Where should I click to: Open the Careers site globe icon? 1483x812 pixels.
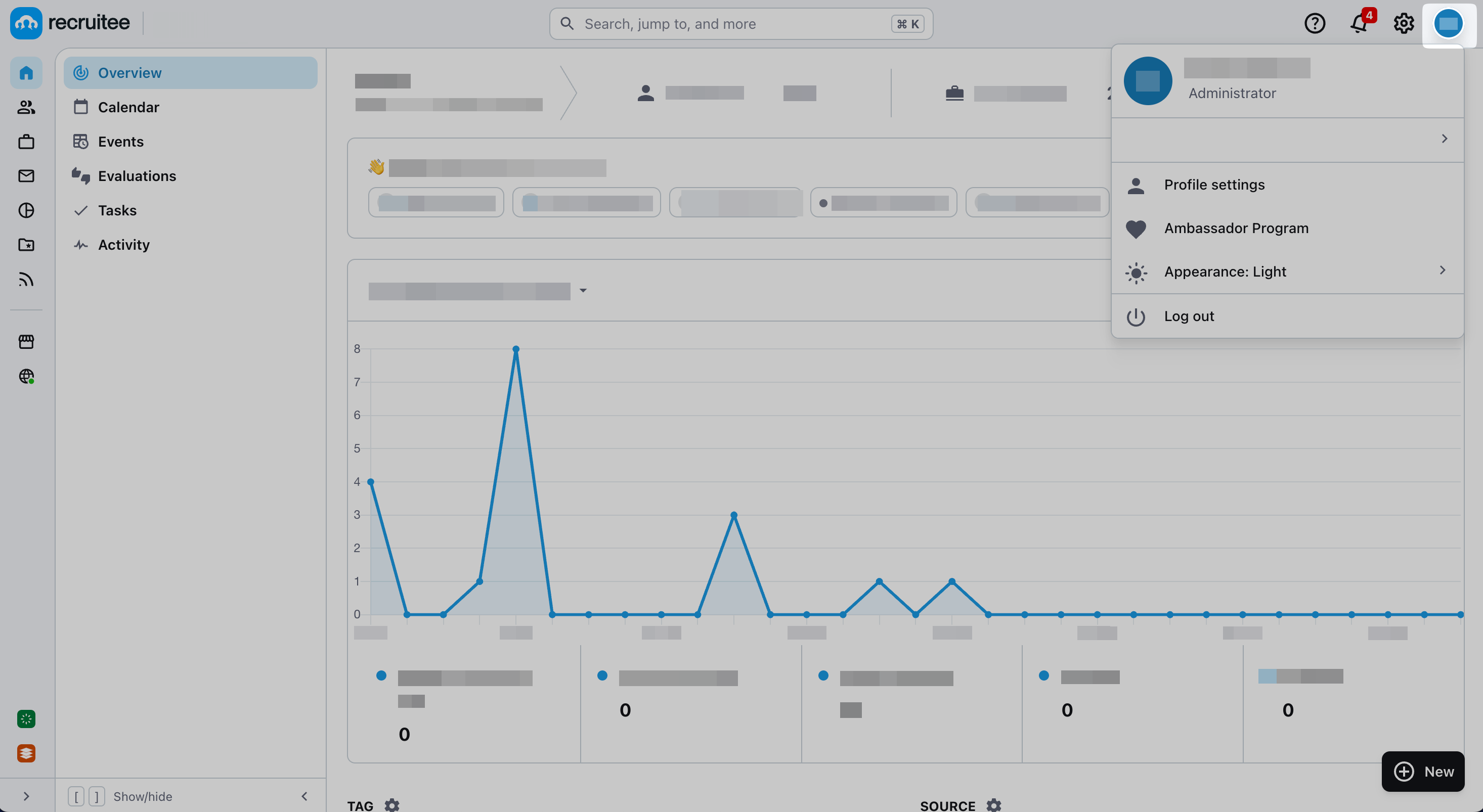click(x=26, y=376)
